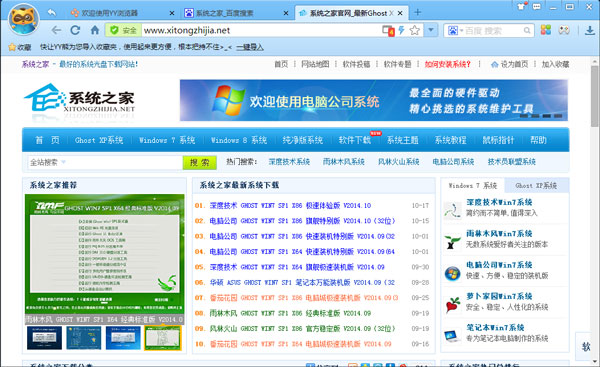Go to browser home page icon
The width and height of the screenshot is (600, 367).
coord(95,30)
